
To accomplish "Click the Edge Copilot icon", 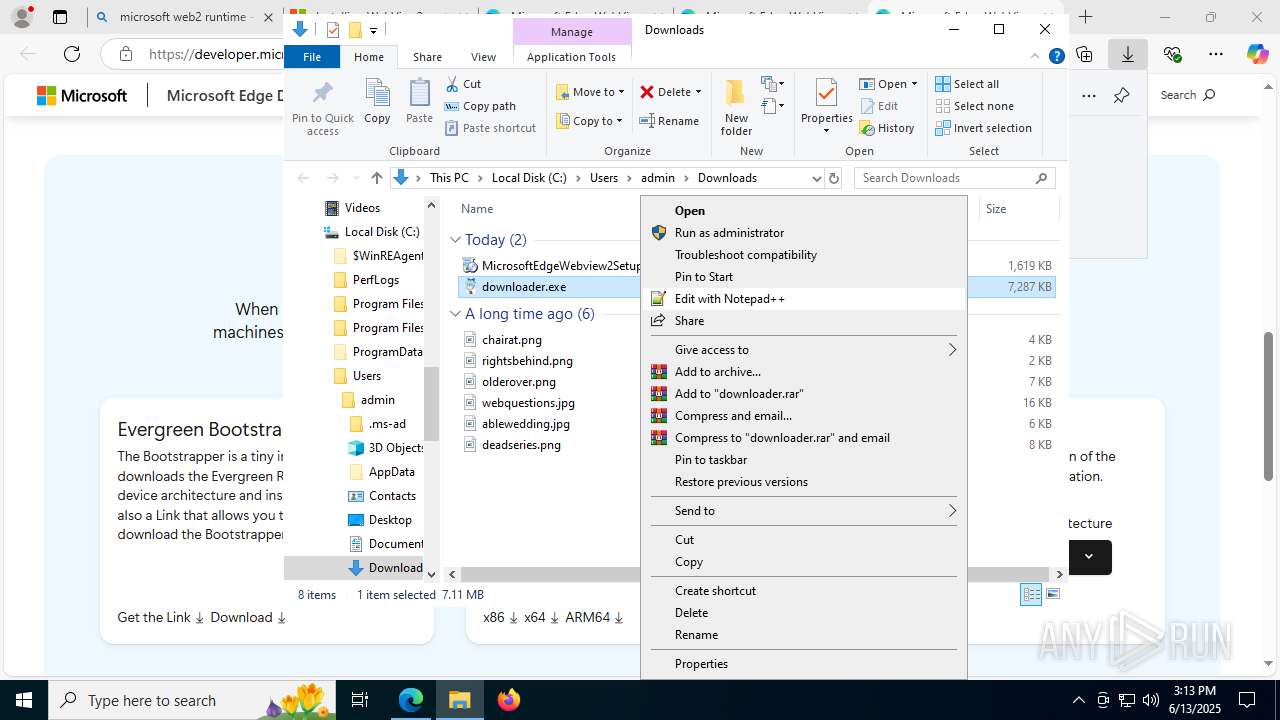I will [x=1257, y=54].
